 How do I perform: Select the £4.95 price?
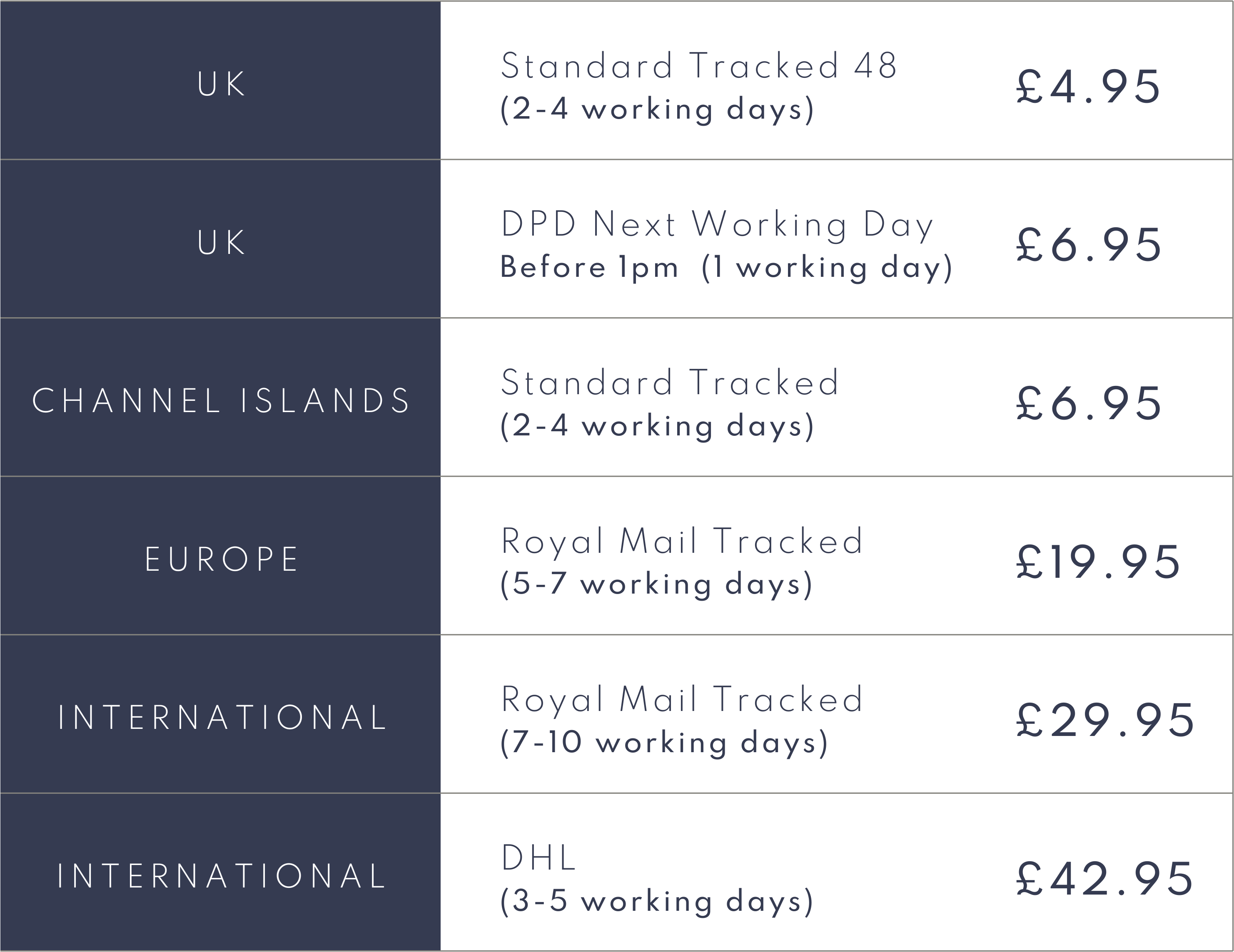coord(1088,87)
